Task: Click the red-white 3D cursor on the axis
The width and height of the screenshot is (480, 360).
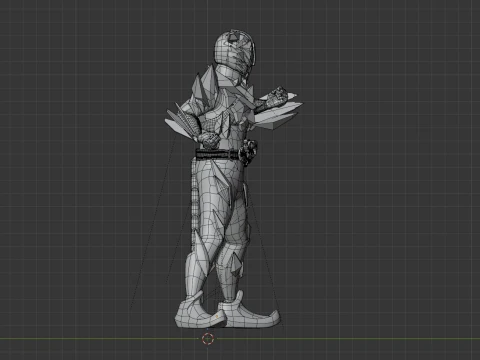Action: (208, 339)
